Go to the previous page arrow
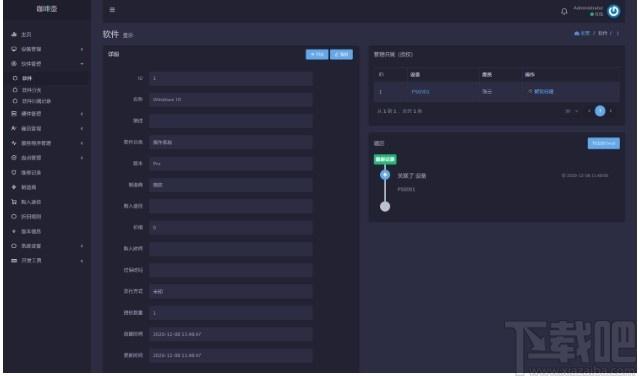 pos(589,111)
